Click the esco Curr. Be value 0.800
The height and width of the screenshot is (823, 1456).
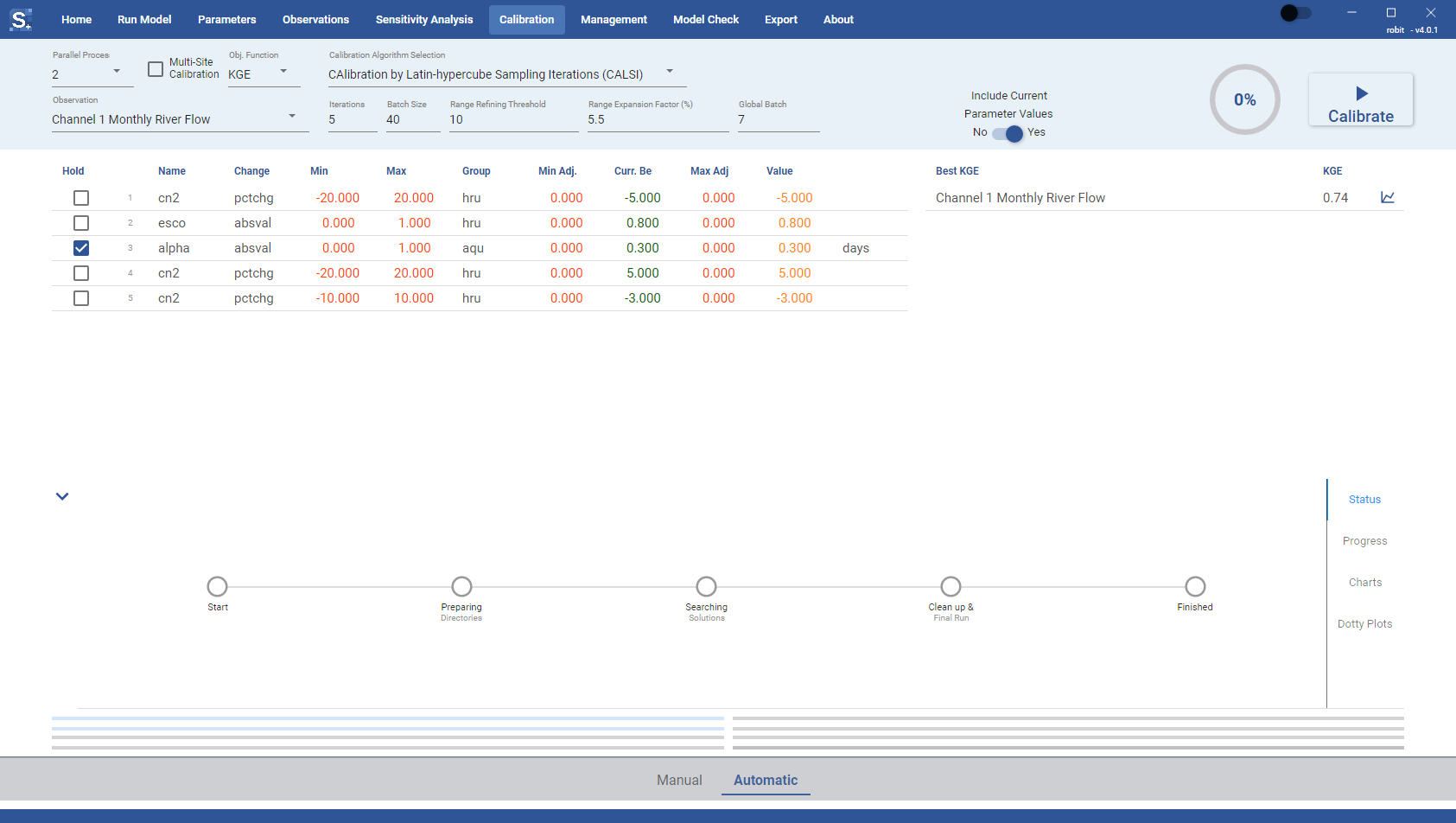pos(643,223)
